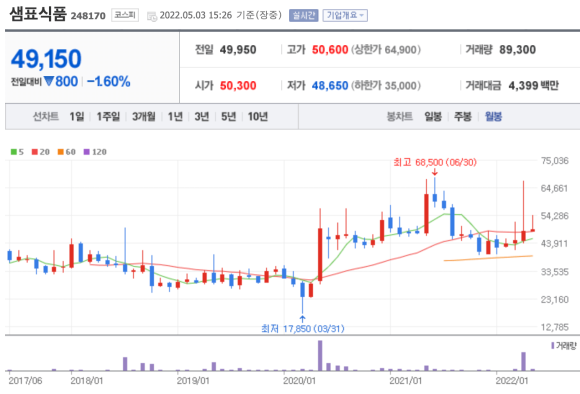Select the 1일 line chart period

[77, 117]
